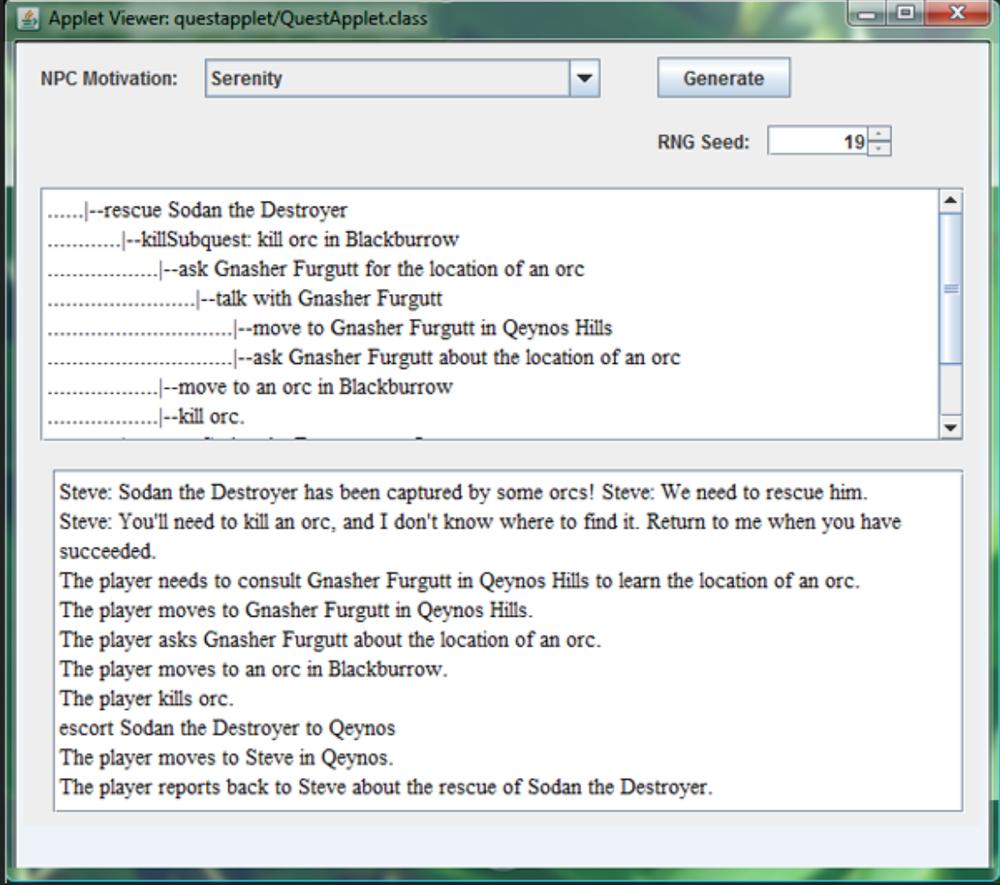Select 'ask Gnasher Furgutt for the location' line
Viewport: 1000px width, 885px height.
pos(316,268)
